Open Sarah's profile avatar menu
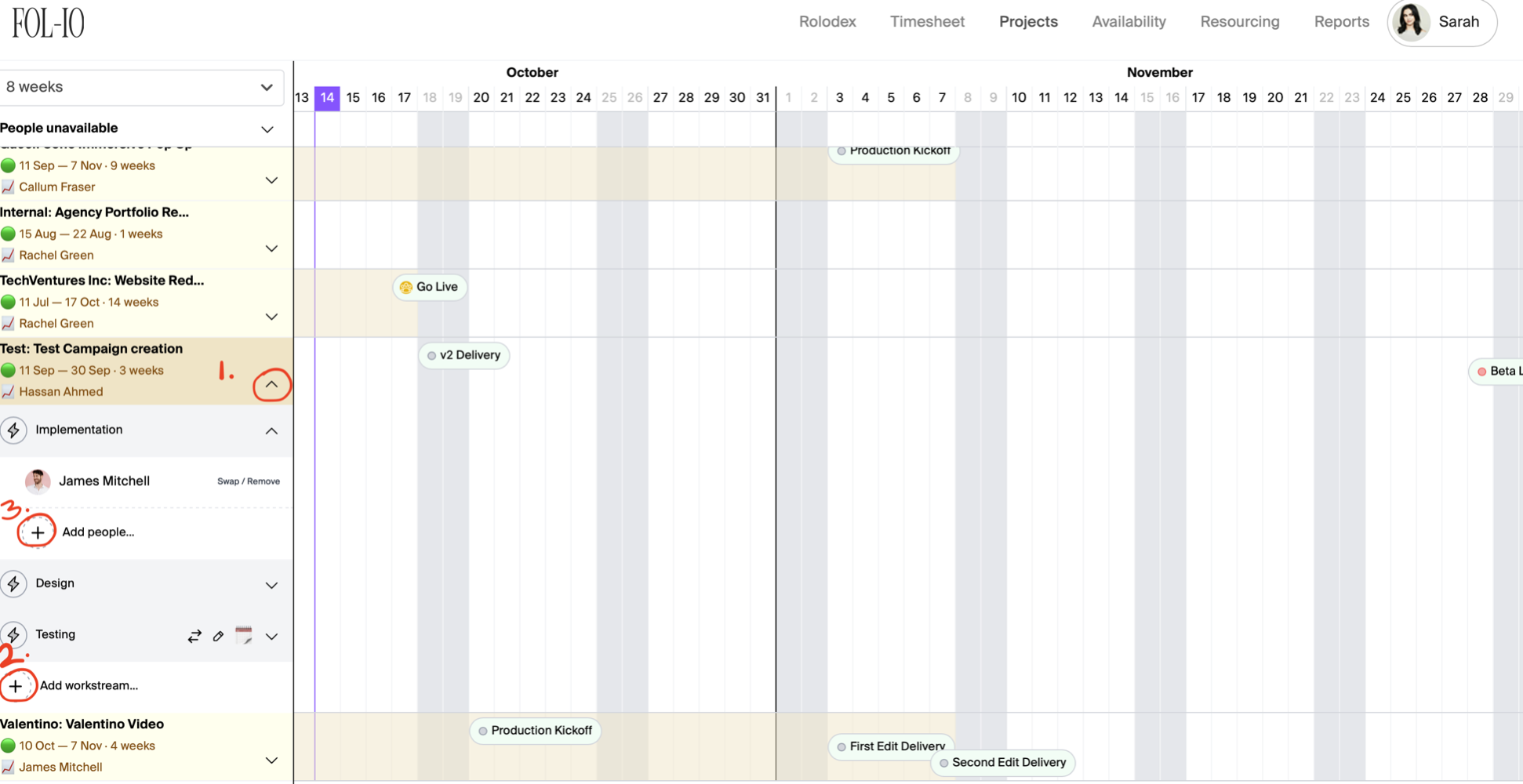This screenshot has width=1523, height=784. (1411, 22)
